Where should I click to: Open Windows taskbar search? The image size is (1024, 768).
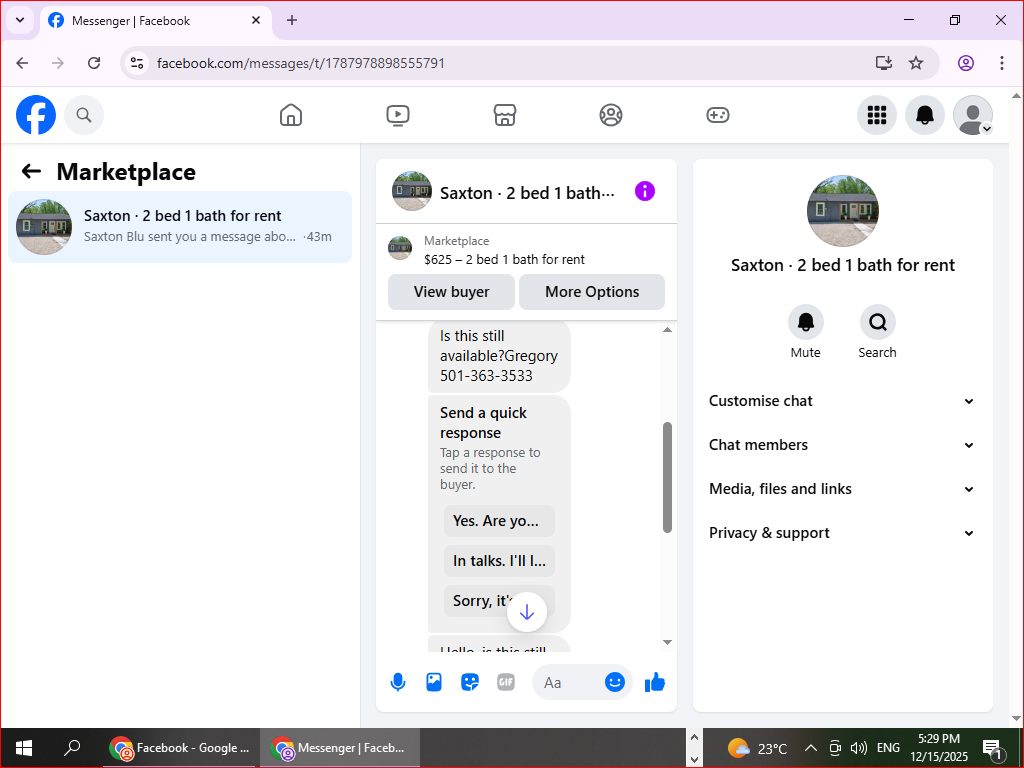(72, 748)
